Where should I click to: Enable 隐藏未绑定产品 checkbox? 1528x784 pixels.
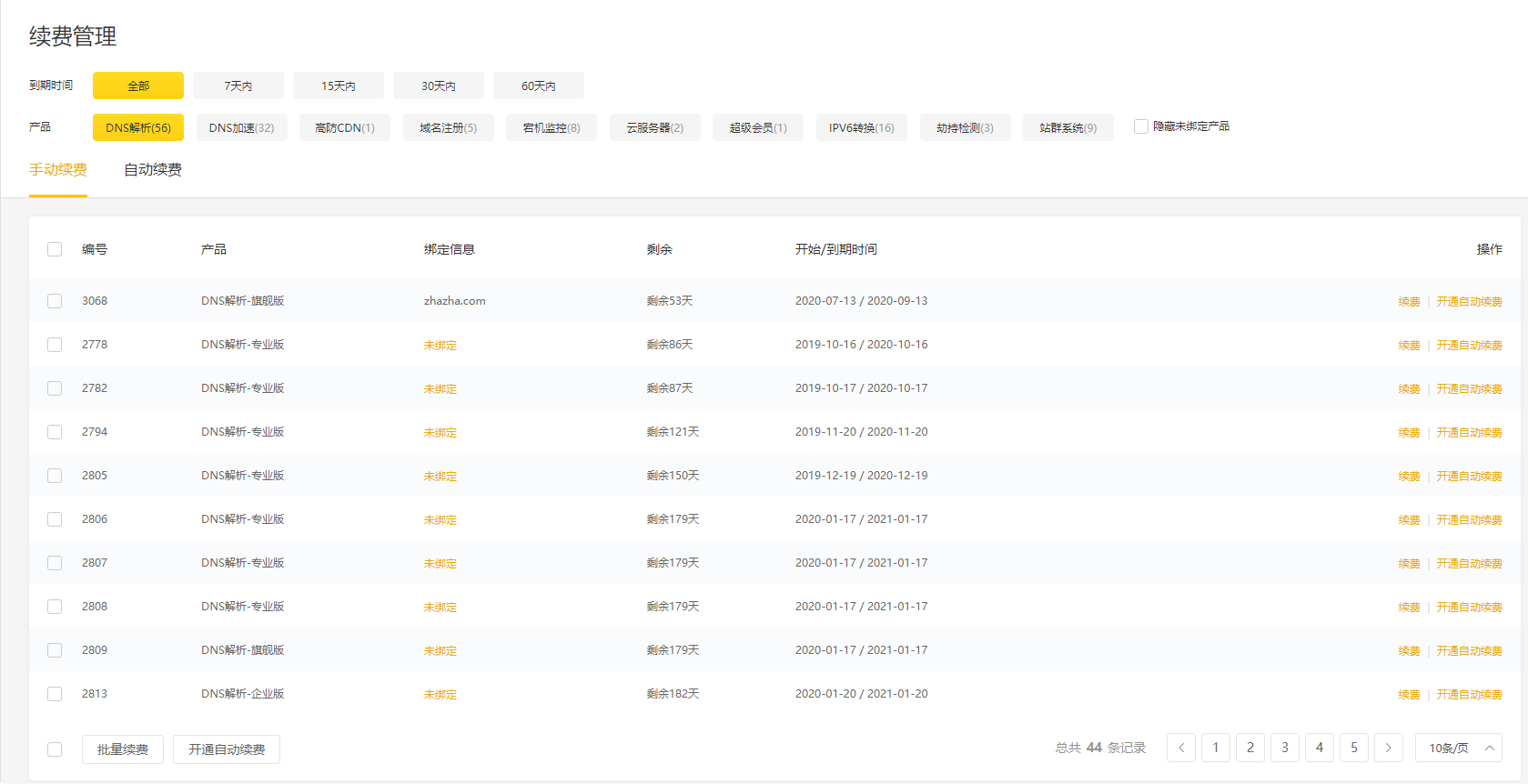(1141, 126)
